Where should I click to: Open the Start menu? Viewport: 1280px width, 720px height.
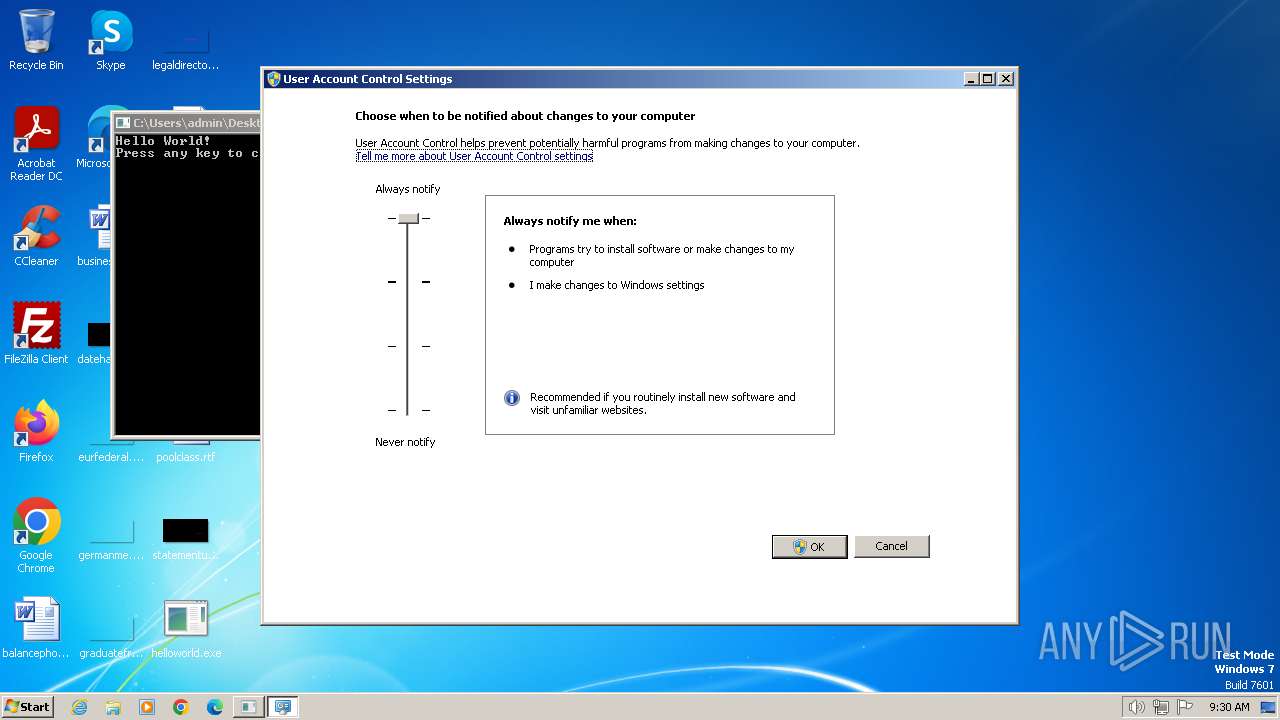pos(27,707)
